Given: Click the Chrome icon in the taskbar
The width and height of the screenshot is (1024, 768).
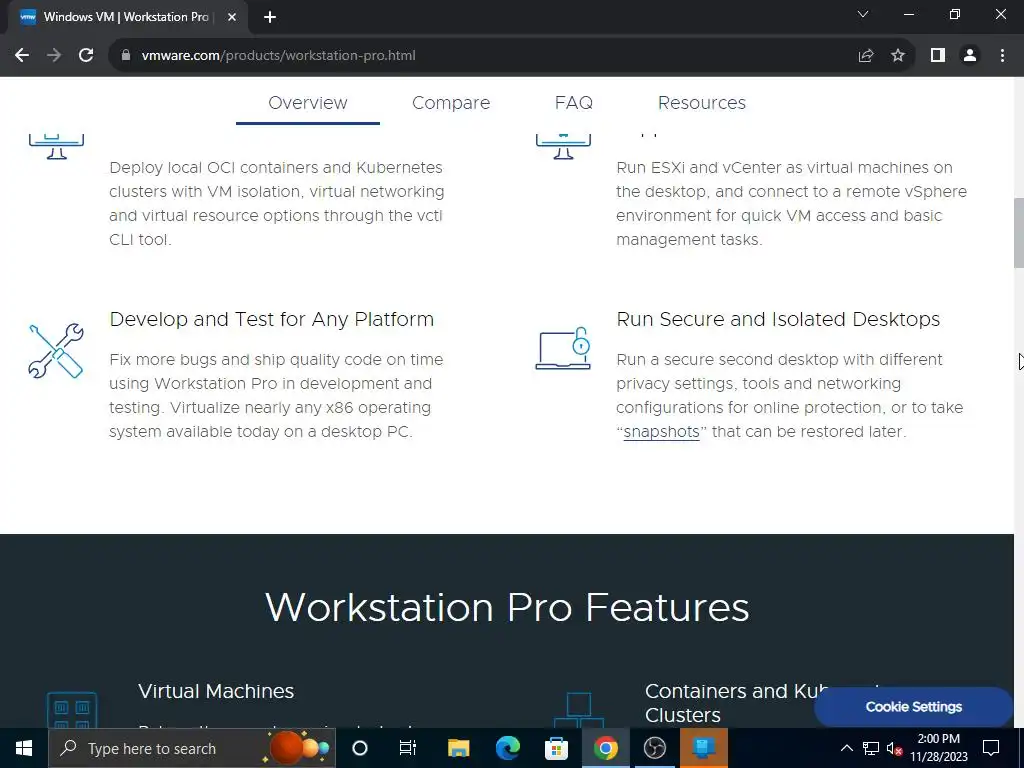Looking at the screenshot, I should pos(605,748).
